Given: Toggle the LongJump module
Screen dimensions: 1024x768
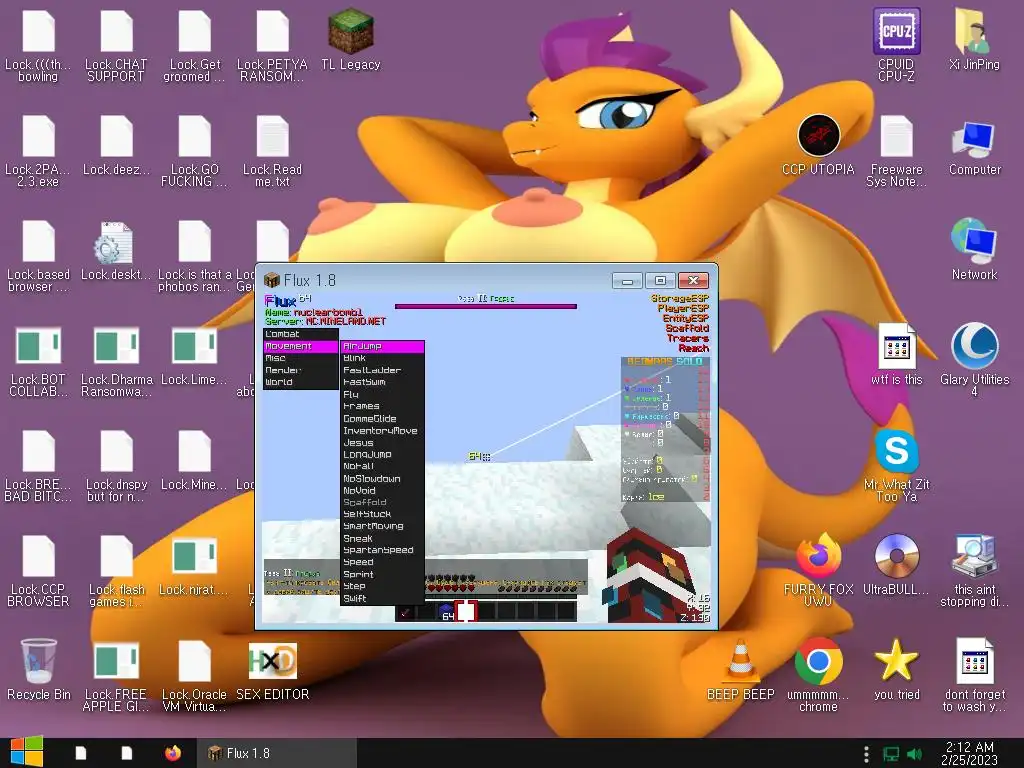Looking at the screenshot, I should [383, 455].
